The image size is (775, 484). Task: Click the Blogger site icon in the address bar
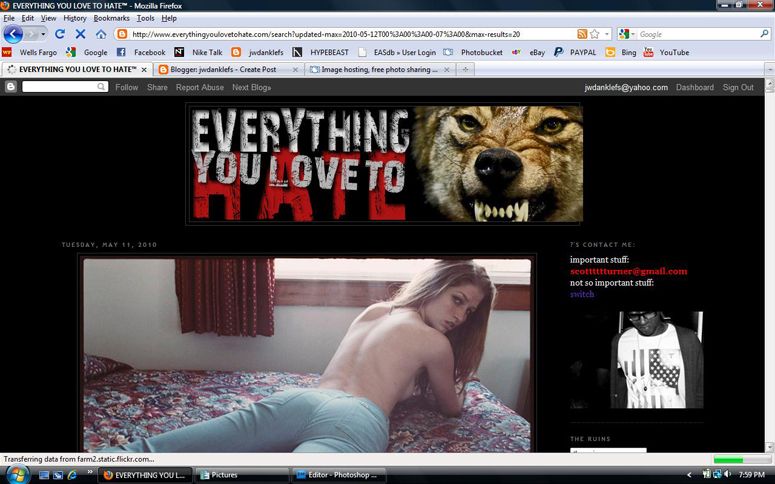tap(122, 34)
